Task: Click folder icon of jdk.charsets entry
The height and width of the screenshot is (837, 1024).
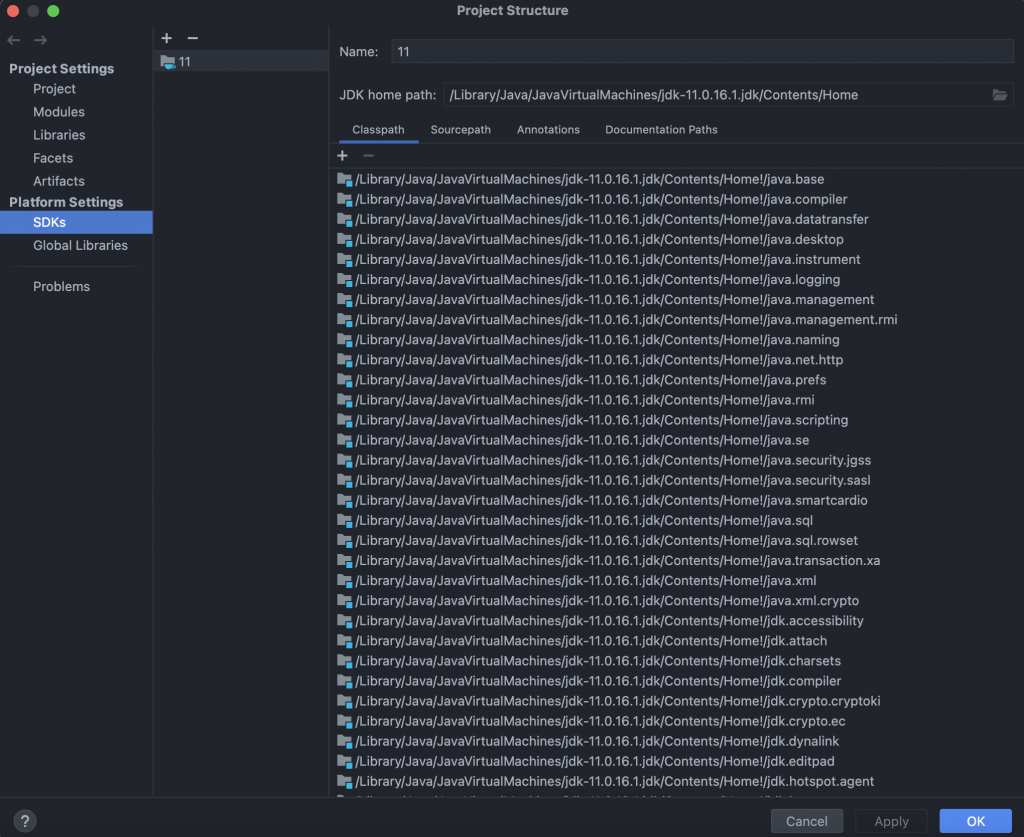Action: point(345,661)
